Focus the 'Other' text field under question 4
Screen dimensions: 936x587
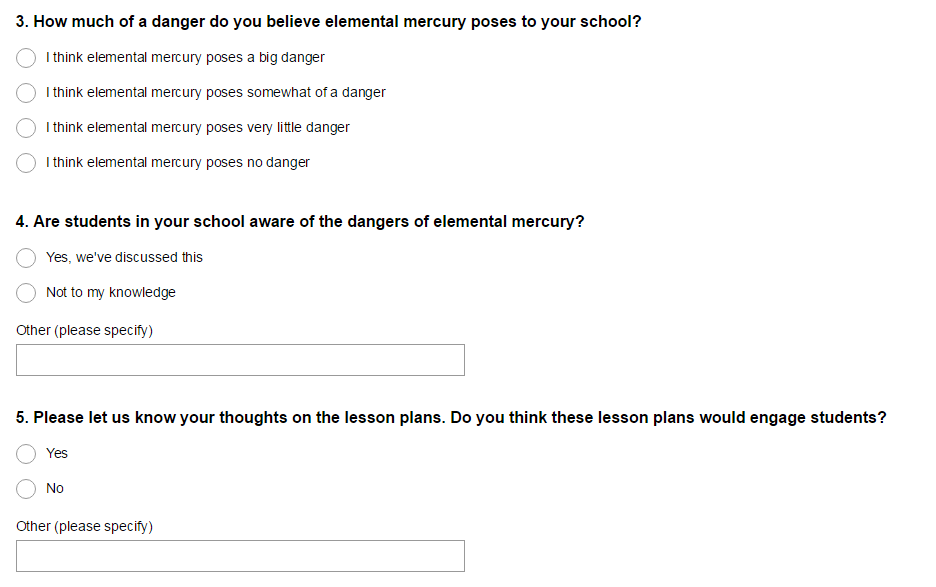[x=240, y=360]
